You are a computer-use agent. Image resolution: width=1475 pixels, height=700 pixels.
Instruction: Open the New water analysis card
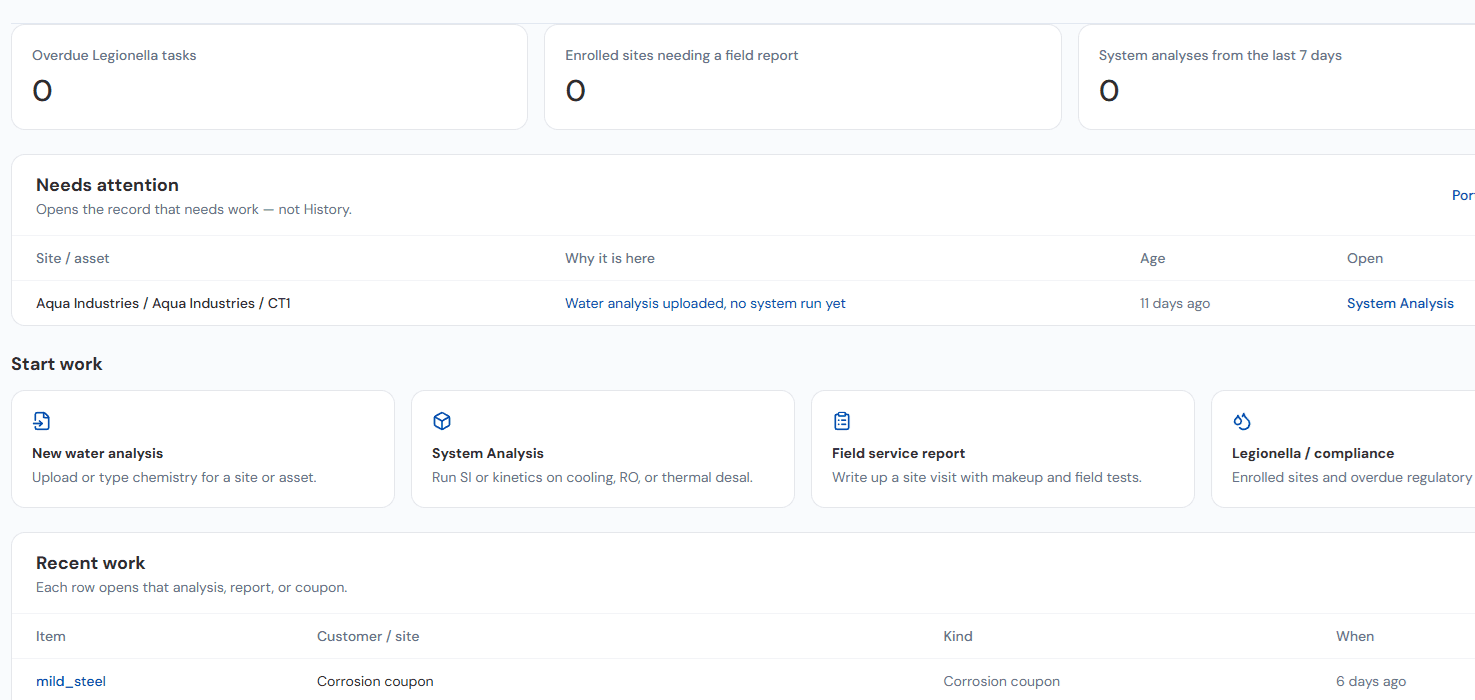203,449
